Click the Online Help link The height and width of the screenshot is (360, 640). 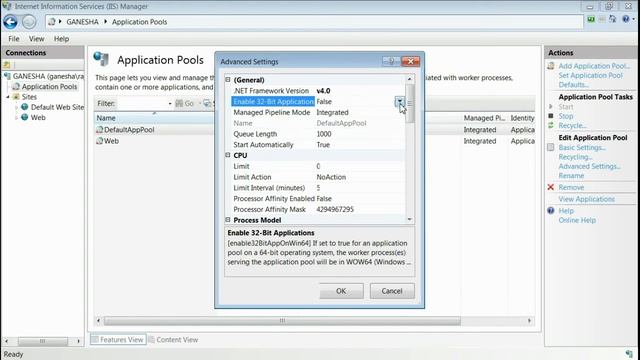[x=577, y=220]
